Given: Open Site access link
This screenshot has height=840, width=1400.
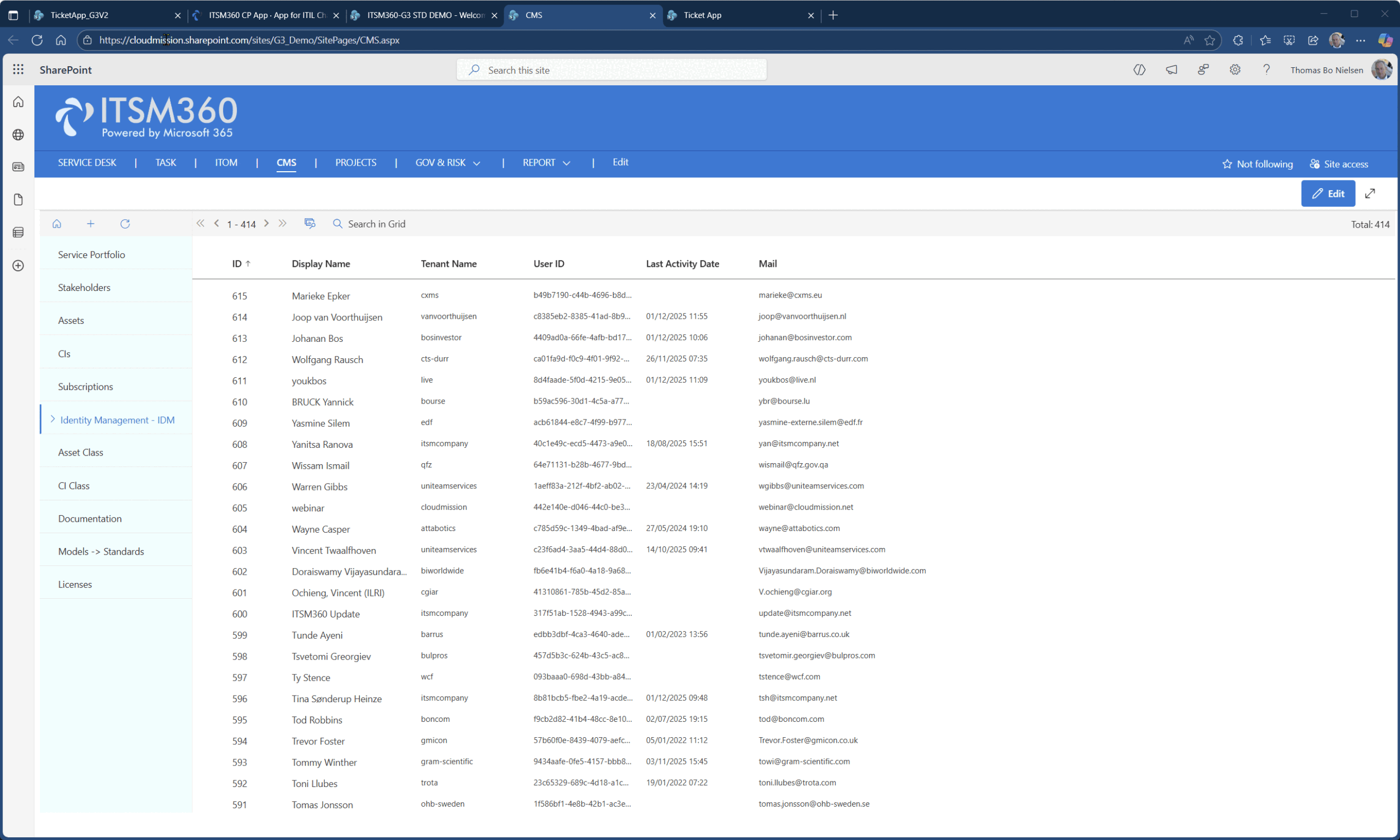Looking at the screenshot, I should point(1339,164).
